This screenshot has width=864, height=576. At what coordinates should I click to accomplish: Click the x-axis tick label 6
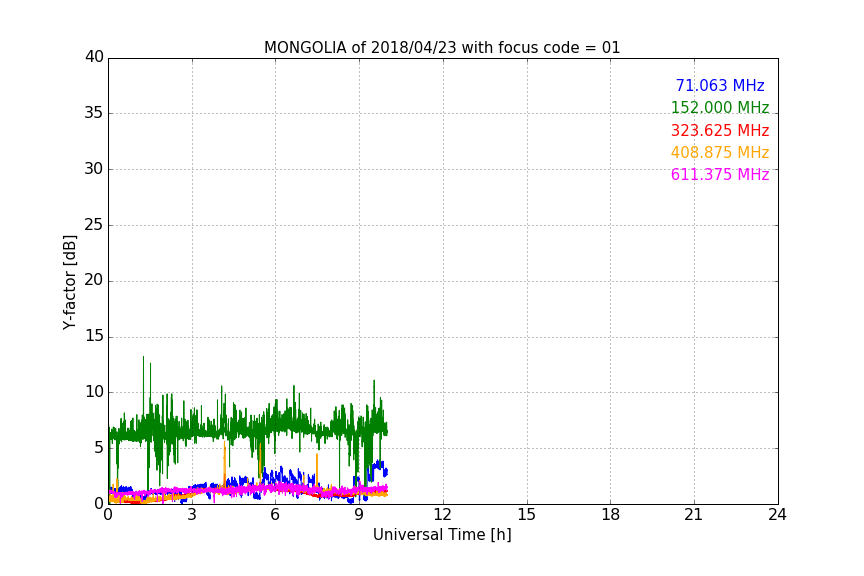pyautogui.click(x=276, y=515)
